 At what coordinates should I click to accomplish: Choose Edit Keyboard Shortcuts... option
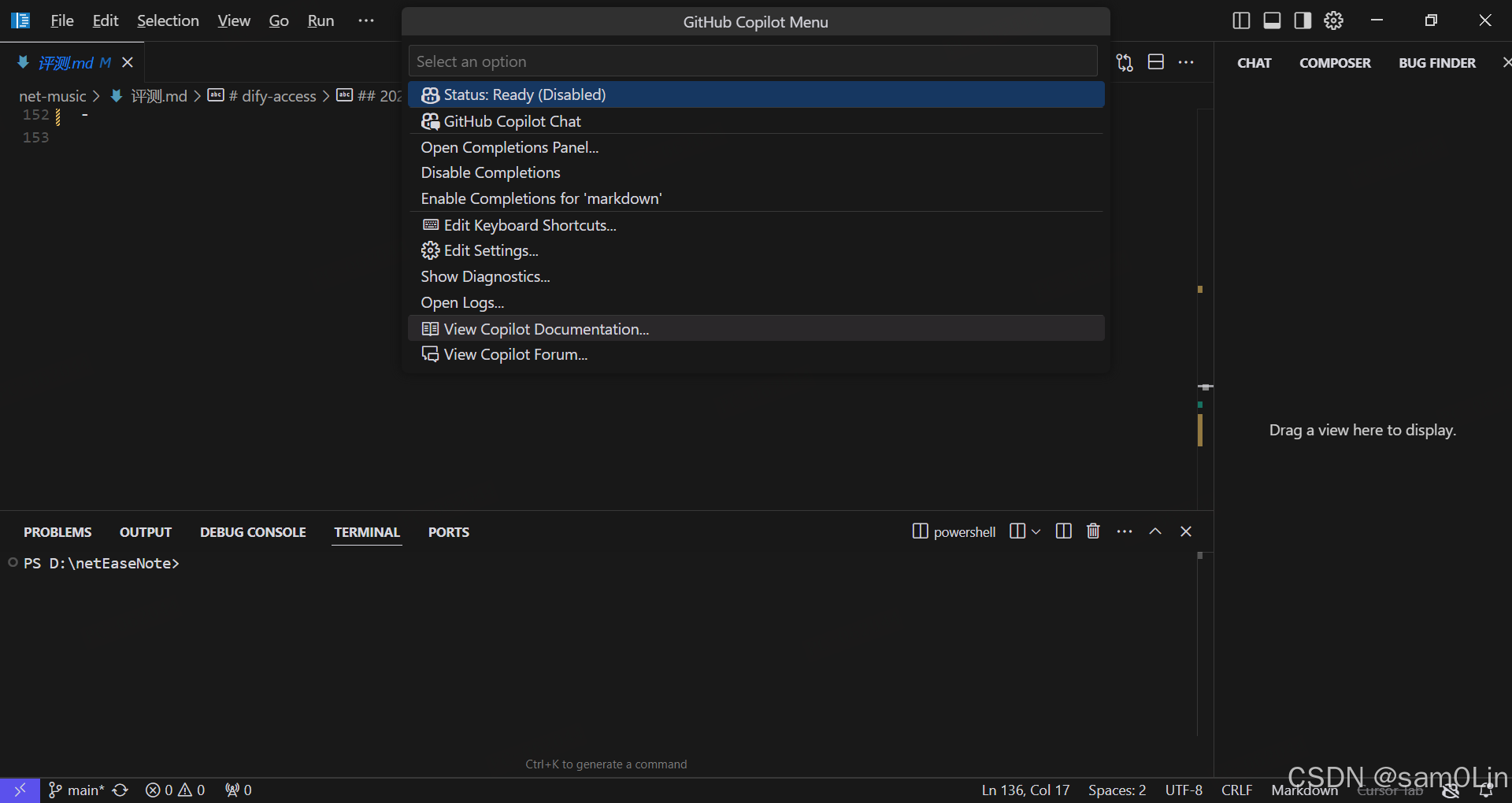pos(756,225)
